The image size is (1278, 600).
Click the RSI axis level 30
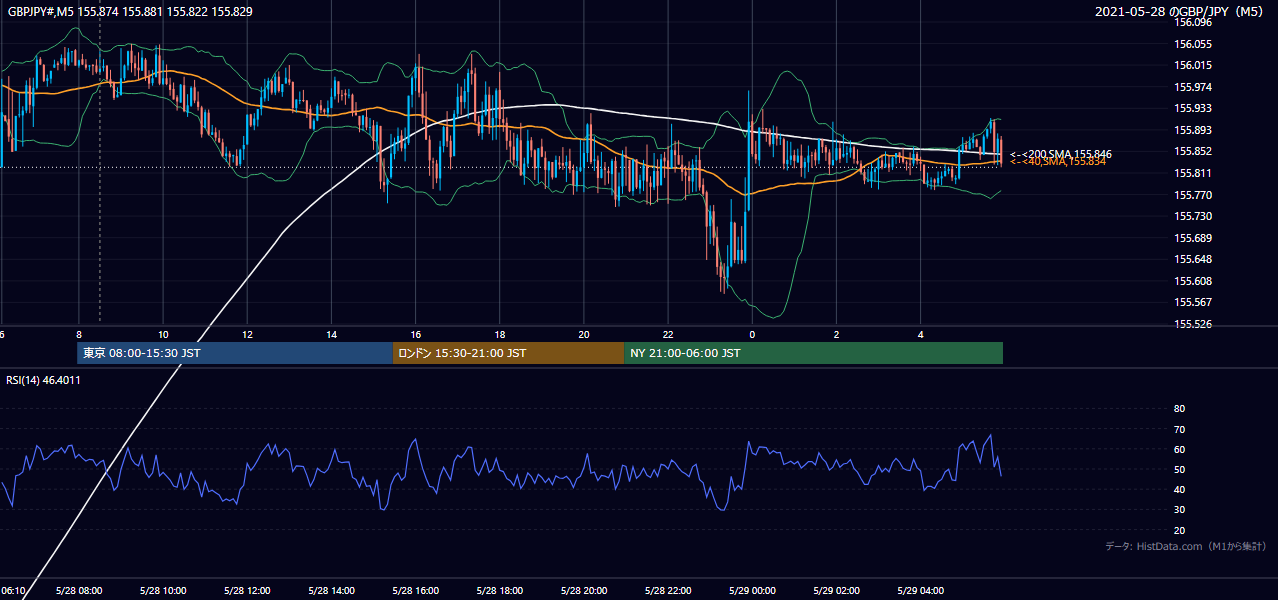1179,509
